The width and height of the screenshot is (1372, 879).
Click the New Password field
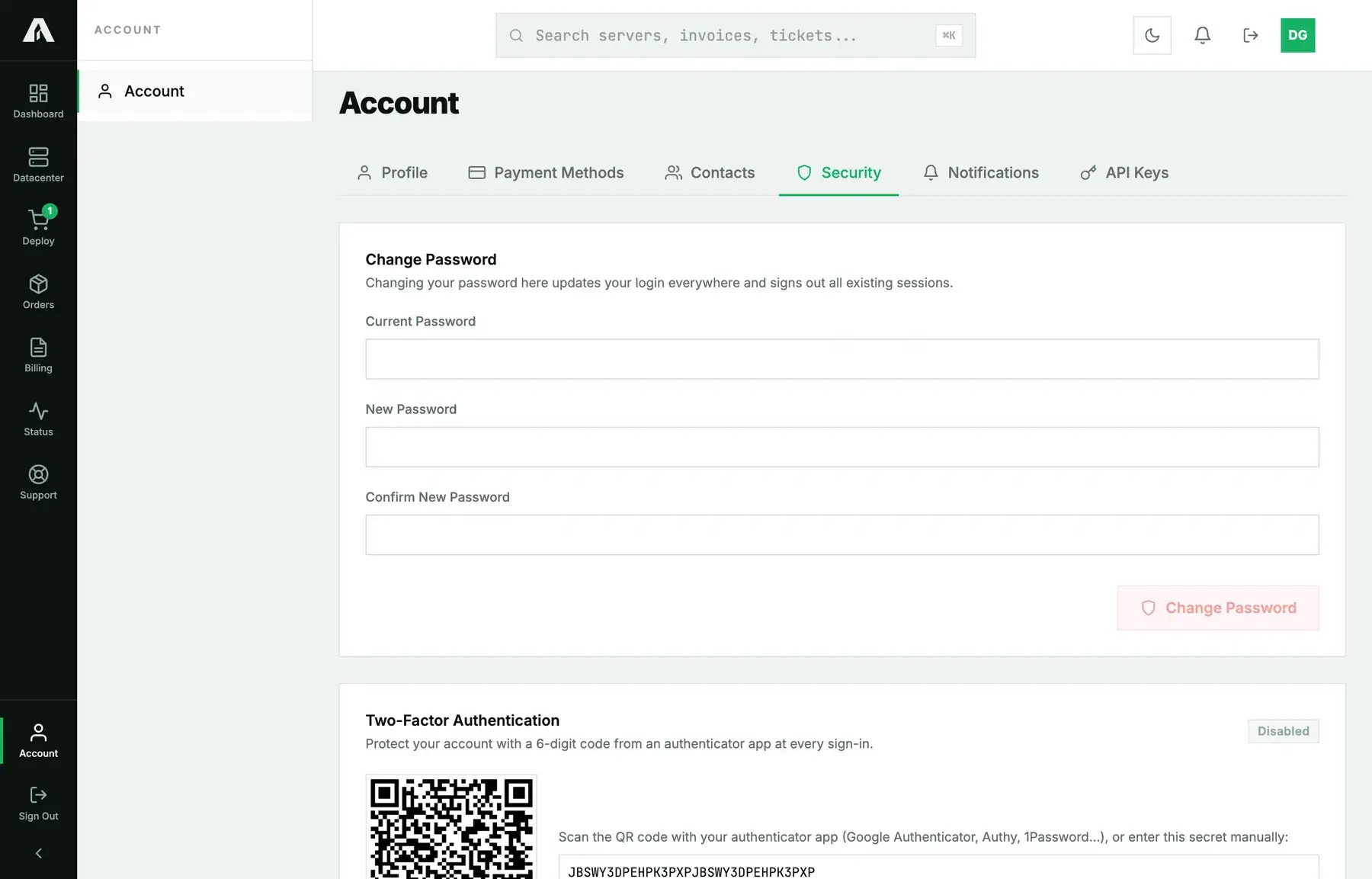(x=841, y=447)
